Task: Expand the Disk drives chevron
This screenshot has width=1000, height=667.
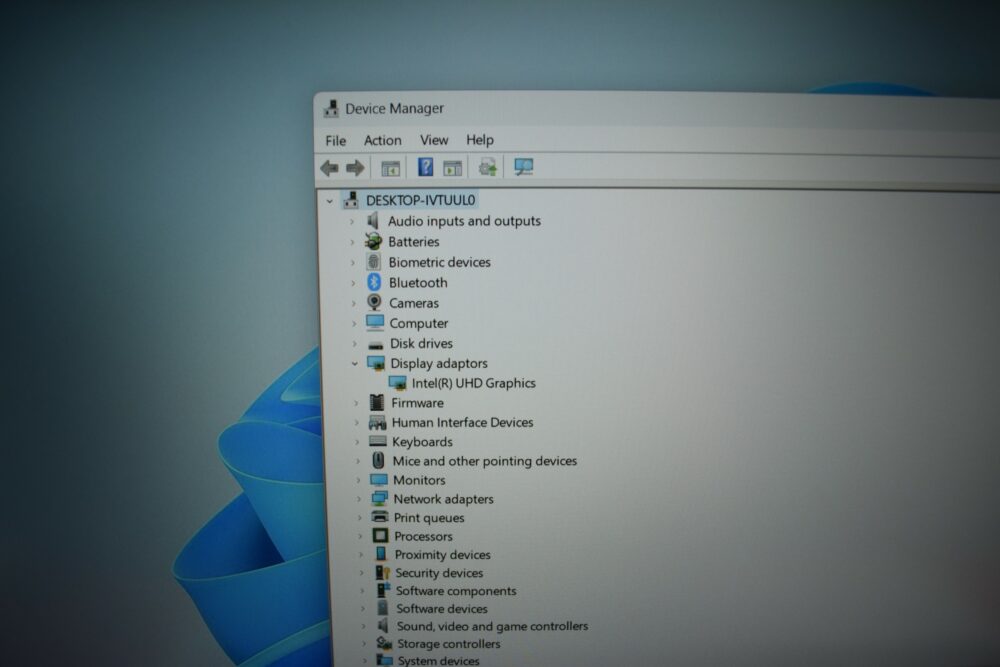Action: 355,344
